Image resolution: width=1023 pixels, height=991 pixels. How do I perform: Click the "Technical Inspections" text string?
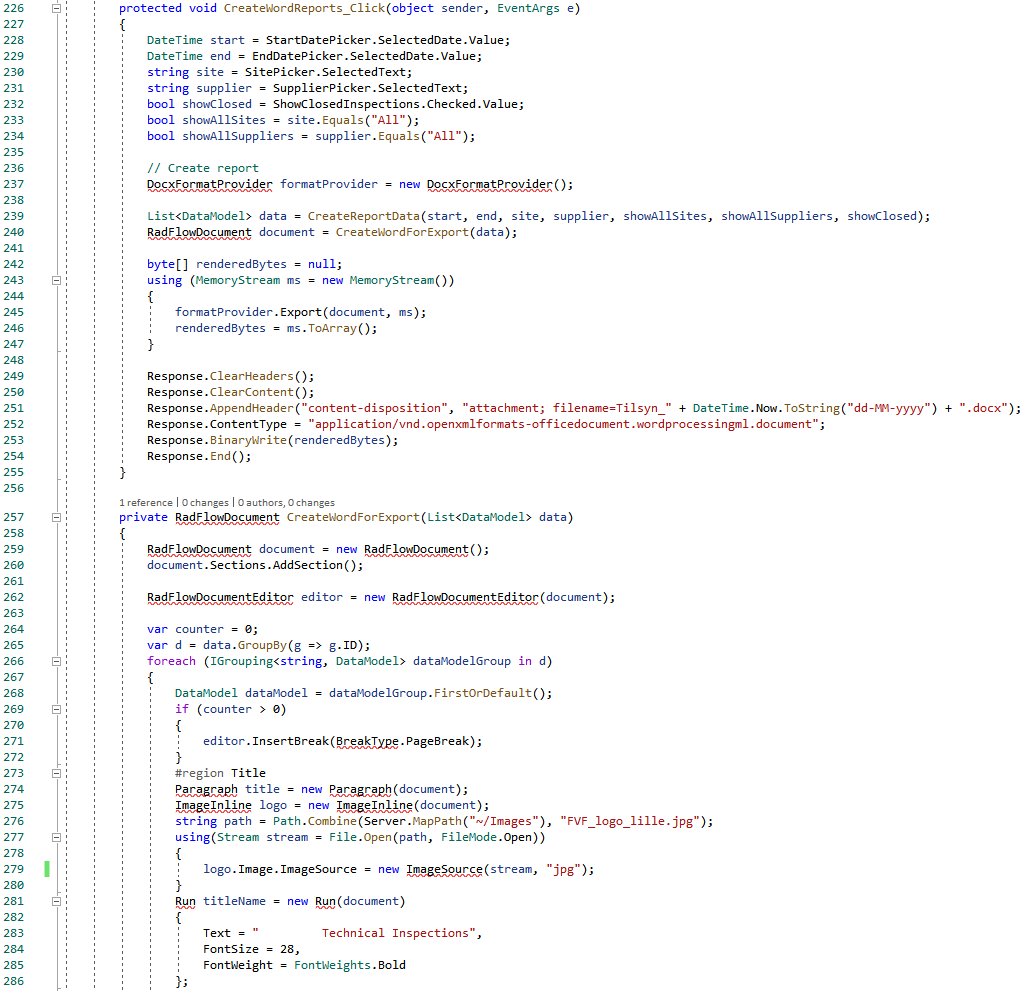(400, 933)
